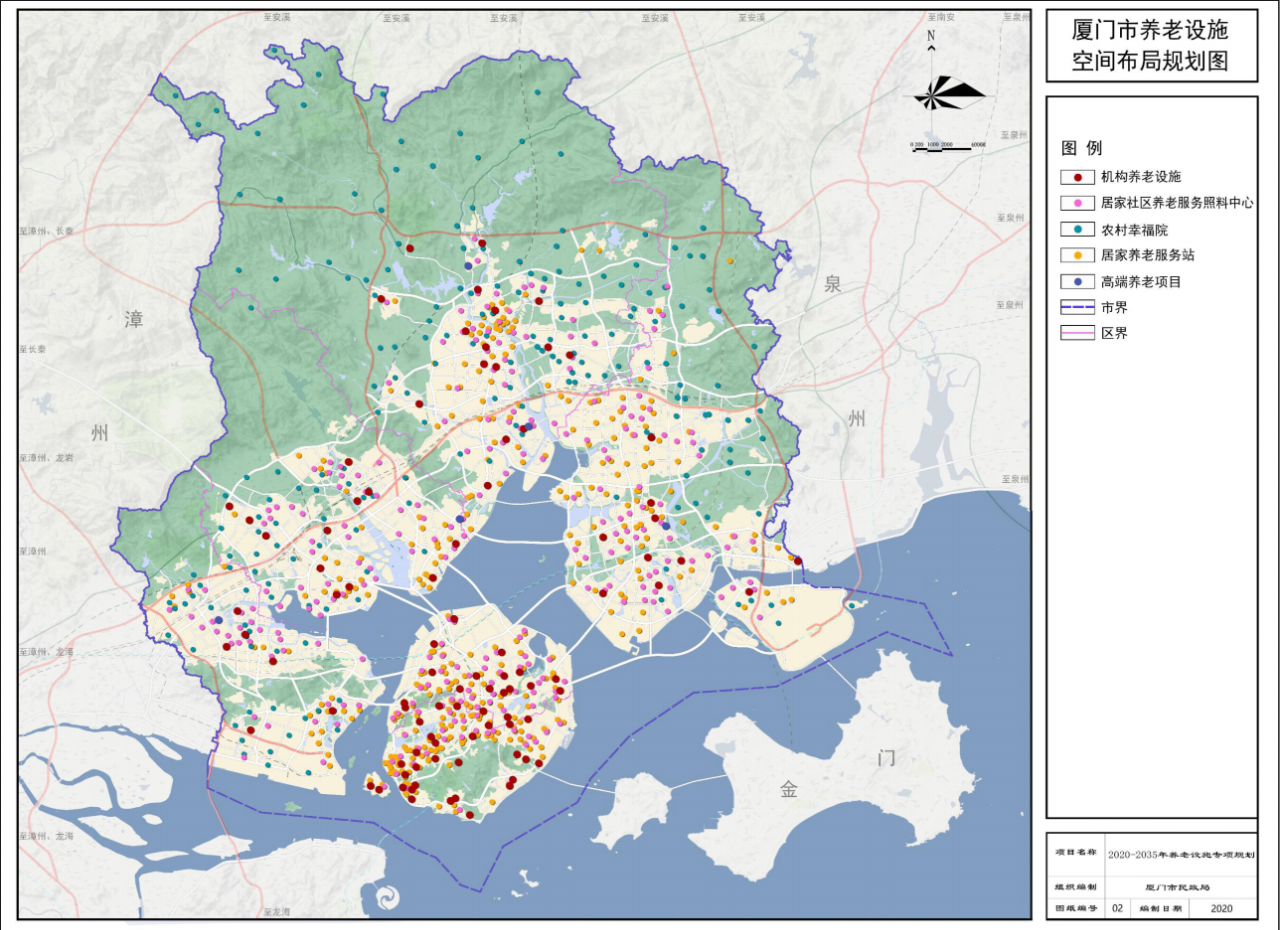Click the 门 label on Kinmen island
The image size is (1280, 930).
pos(886,757)
